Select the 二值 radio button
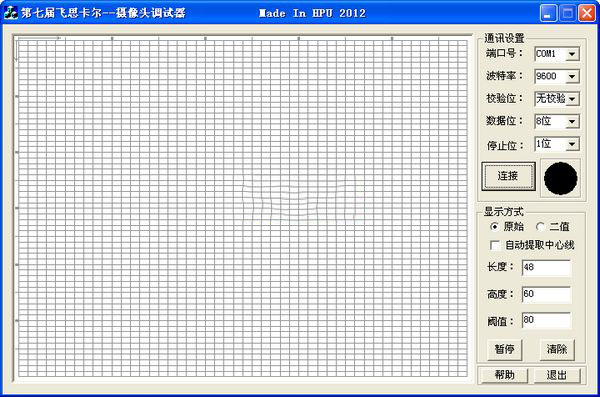600x397 pixels. coord(540,227)
